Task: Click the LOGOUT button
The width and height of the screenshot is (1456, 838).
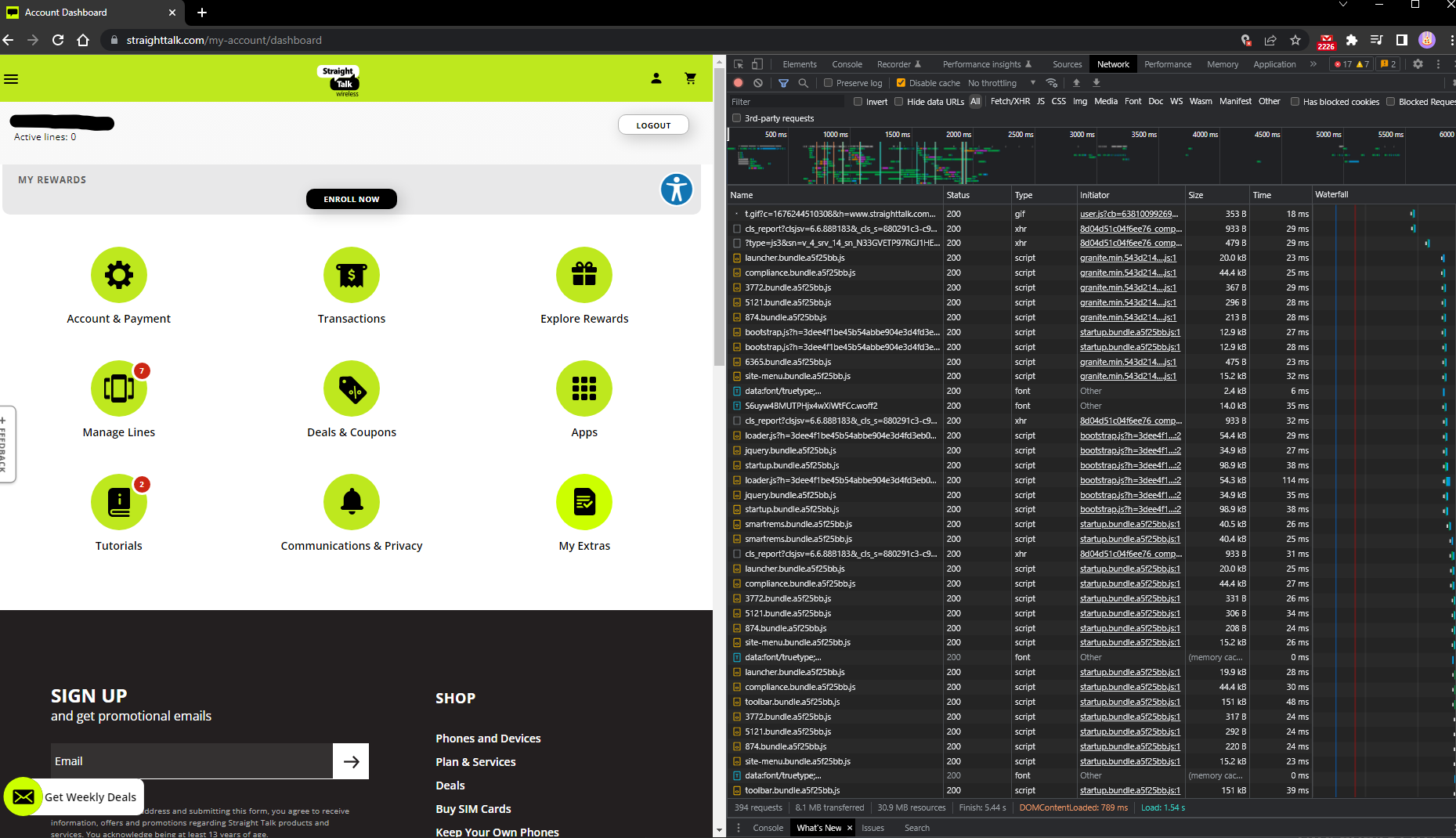Action: coord(653,125)
